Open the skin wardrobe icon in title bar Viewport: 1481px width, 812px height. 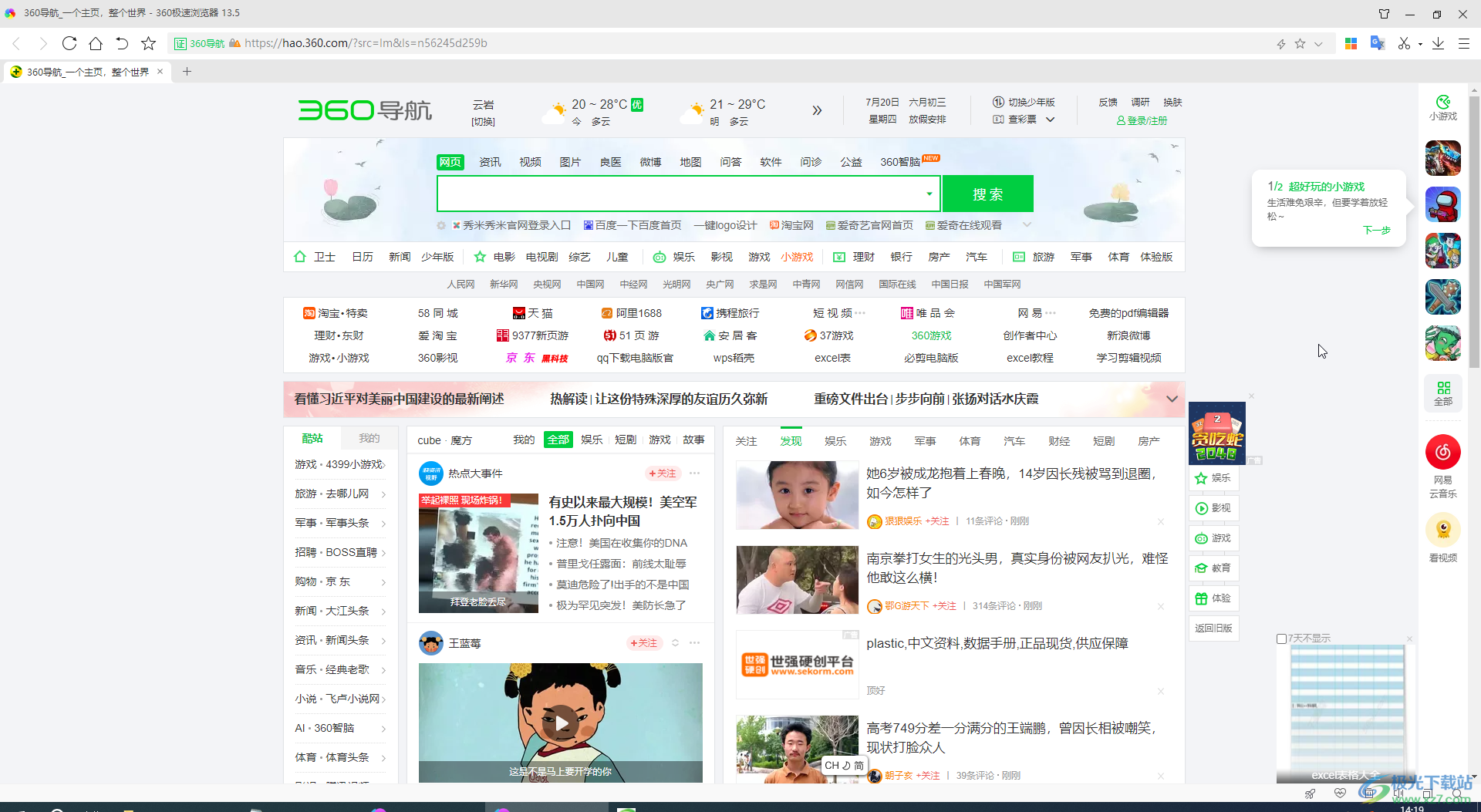(1384, 14)
